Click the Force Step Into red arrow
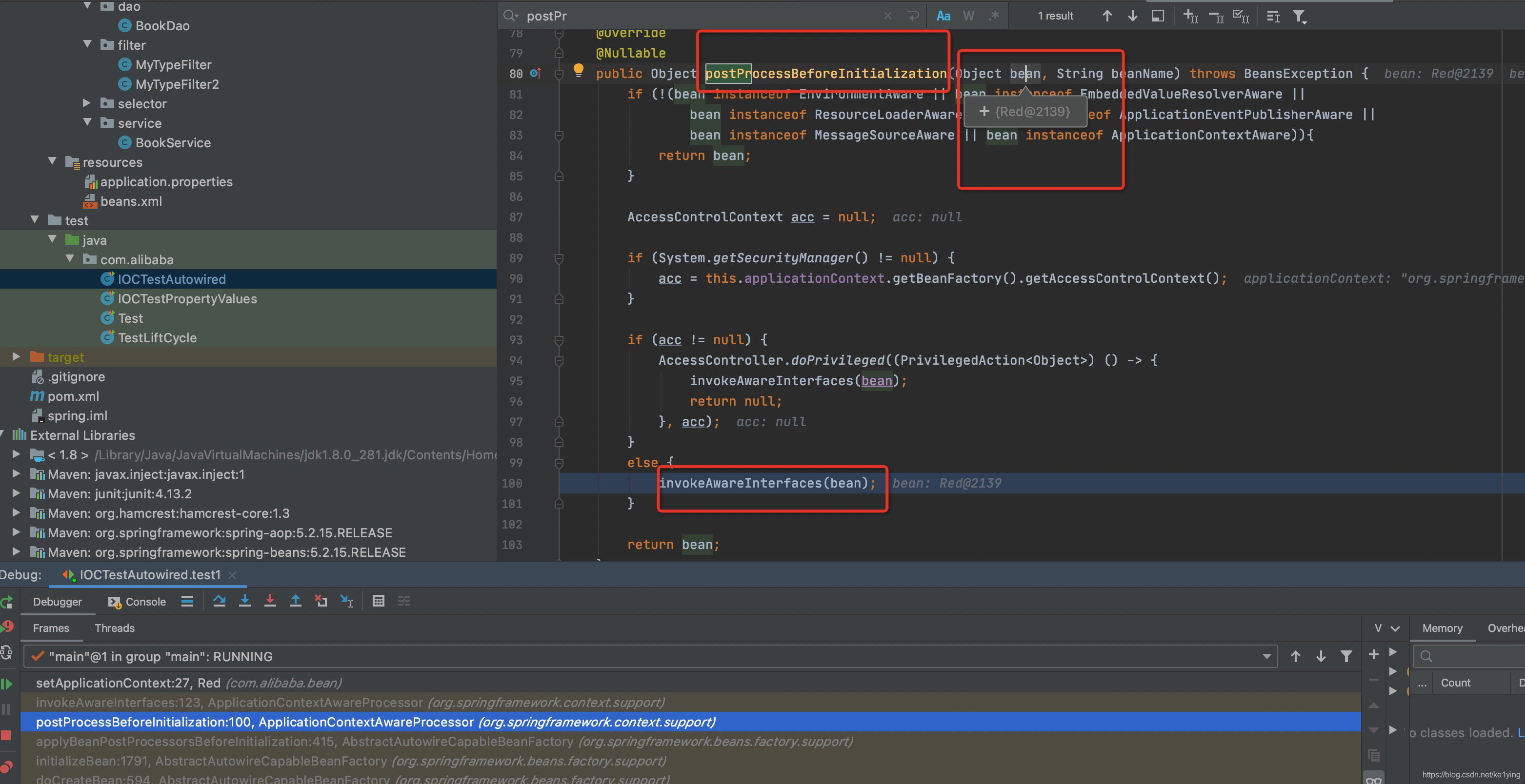Screen dimensions: 1525x784 270,601
